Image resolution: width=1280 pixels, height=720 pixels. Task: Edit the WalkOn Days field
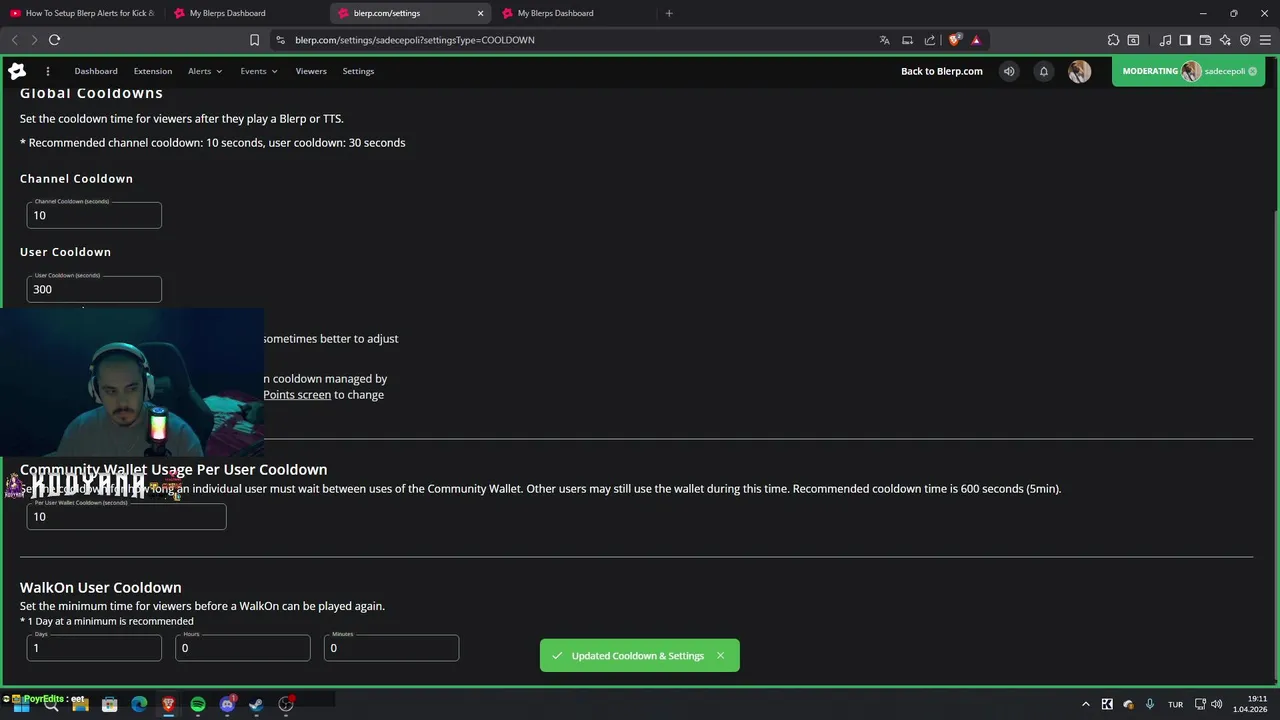[x=94, y=648]
